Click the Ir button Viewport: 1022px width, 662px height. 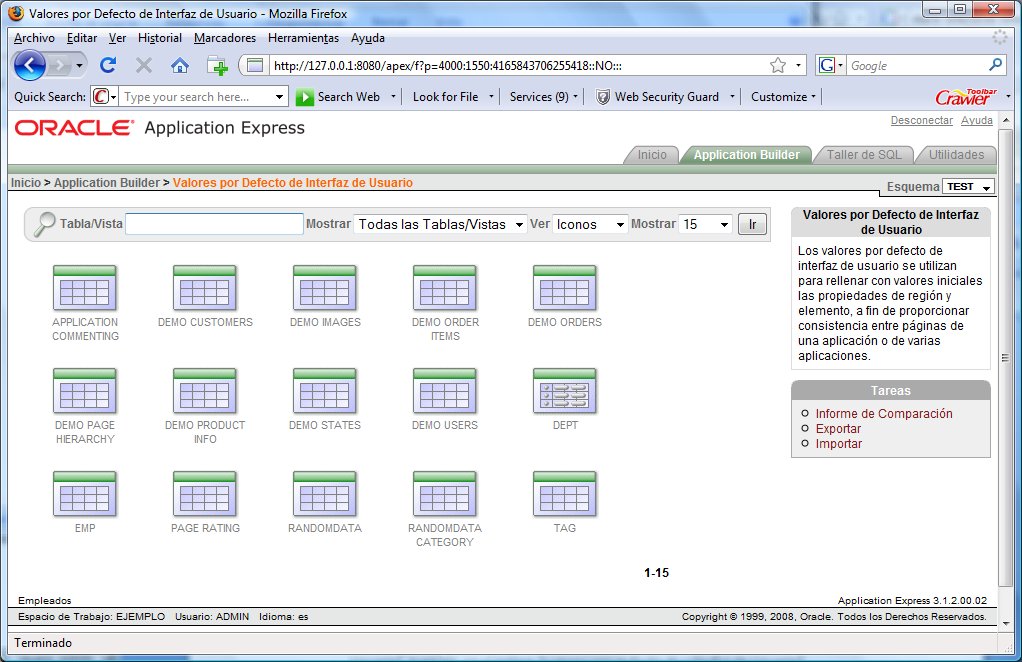tap(752, 224)
